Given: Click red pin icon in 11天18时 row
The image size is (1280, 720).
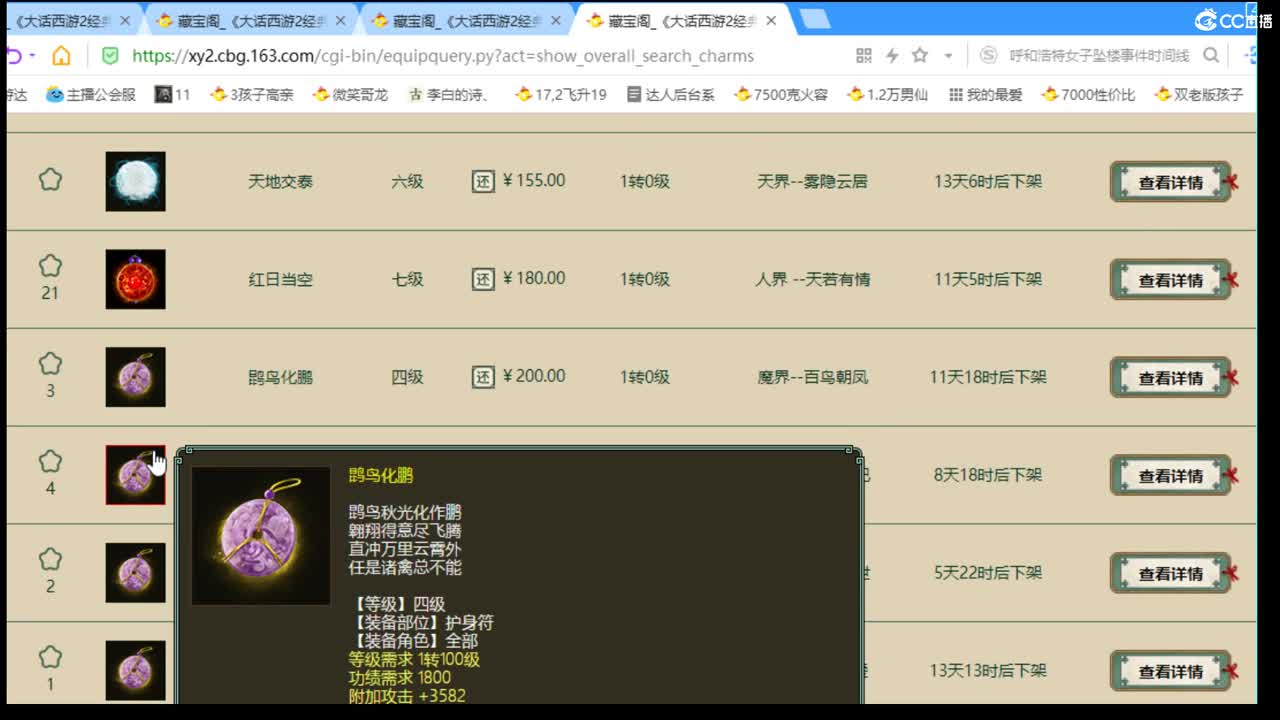Looking at the screenshot, I should click(x=1231, y=378).
